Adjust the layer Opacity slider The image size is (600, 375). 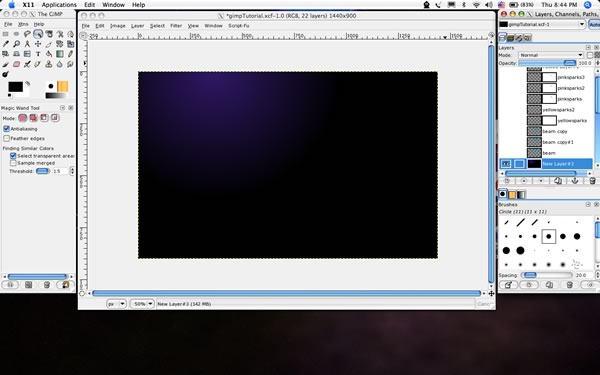(x=547, y=63)
